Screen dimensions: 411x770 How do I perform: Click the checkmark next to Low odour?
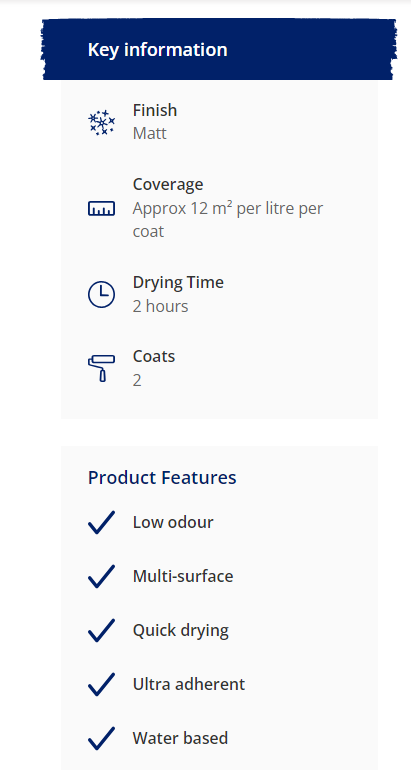pyautogui.click(x=102, y=522)
